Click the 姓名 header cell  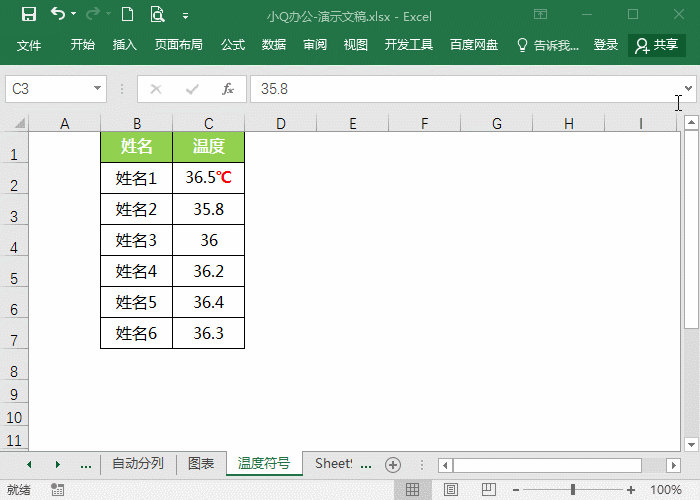tap(137, 147)
